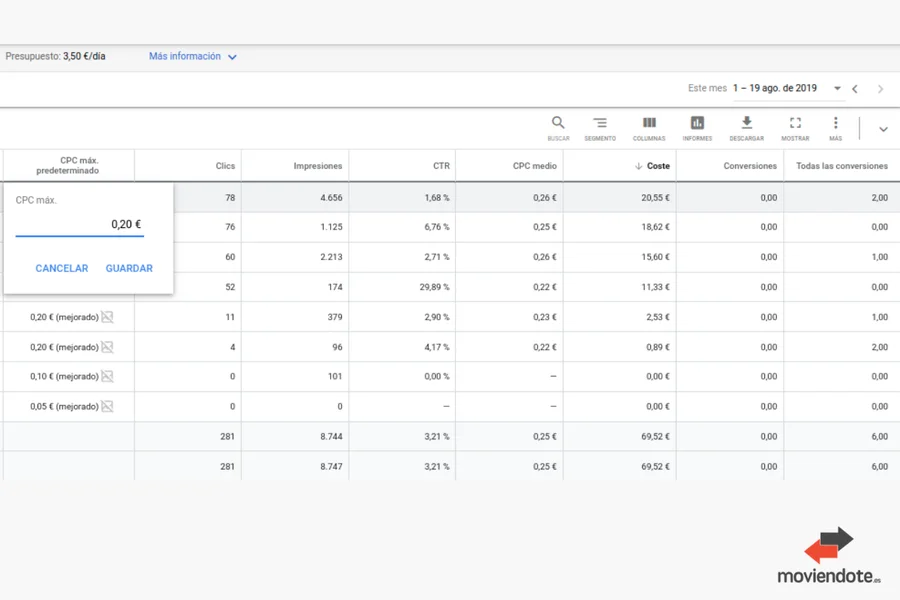The height and width of the screenshot is (600, 900).
Task: Click the Buscar search icon
Action: [x=558, y=124]
